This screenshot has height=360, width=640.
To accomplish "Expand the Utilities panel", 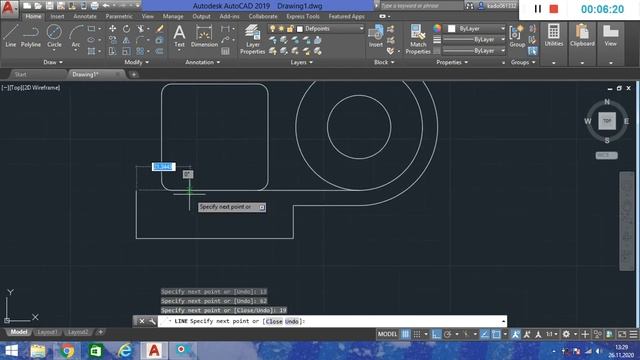I will click(x=553, y=63).
